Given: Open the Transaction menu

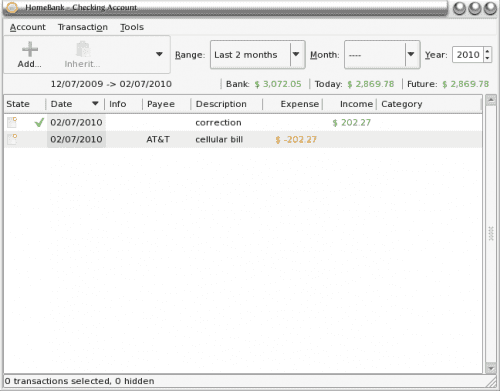Looking at the screenshot, I should click(83, 27).
